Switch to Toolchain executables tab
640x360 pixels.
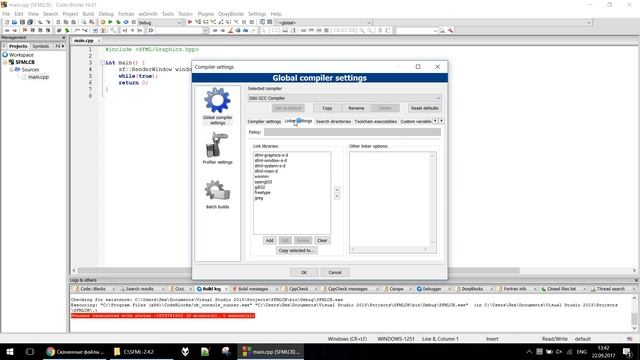376,121
